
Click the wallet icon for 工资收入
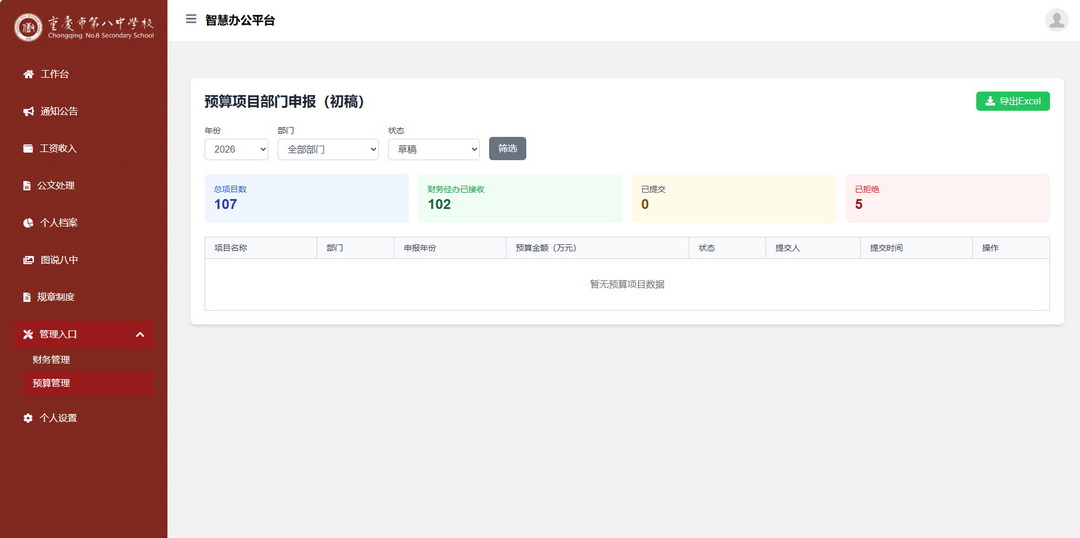click(28, 148)
